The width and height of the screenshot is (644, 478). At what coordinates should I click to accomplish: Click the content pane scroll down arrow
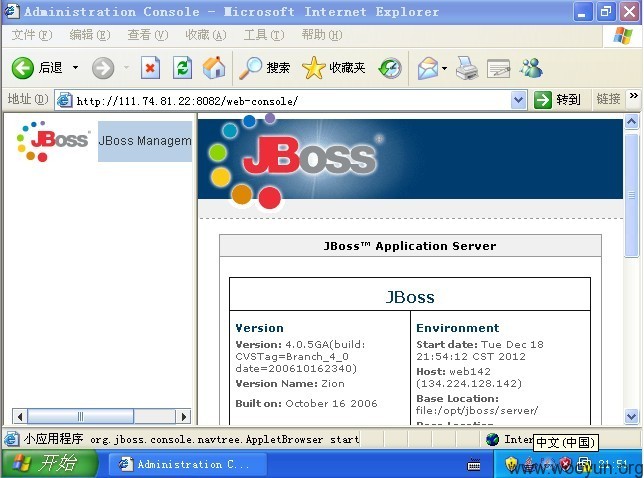631,416
